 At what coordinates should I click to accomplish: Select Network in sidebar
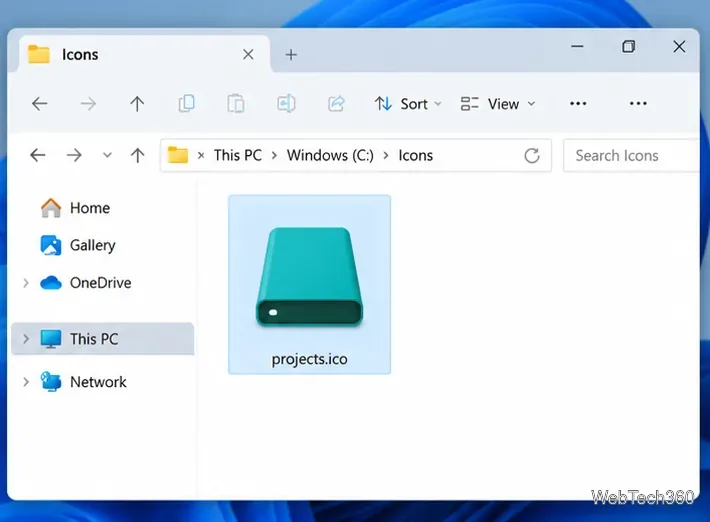(83, 382)
